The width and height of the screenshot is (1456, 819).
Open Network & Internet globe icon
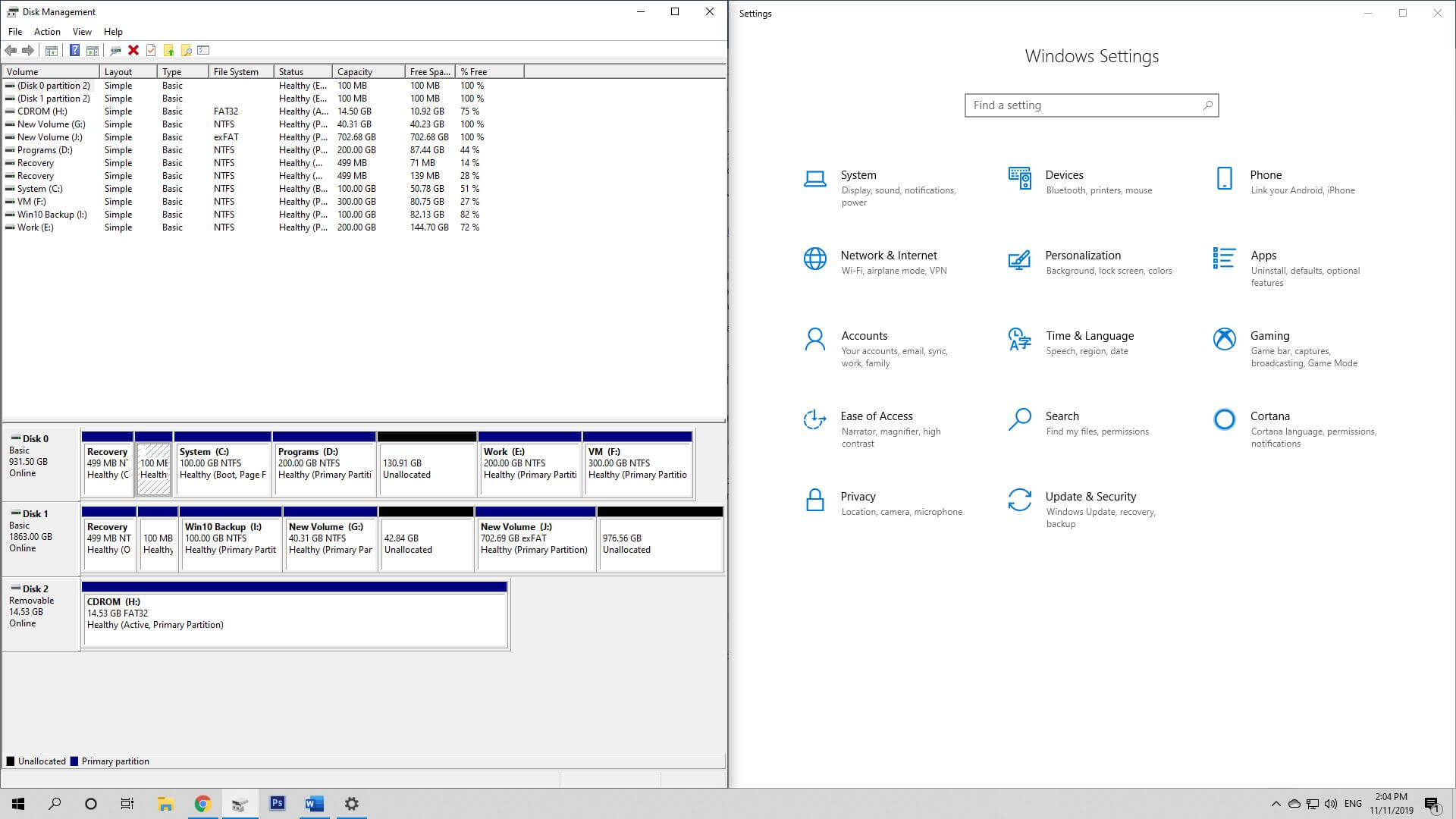814,259
